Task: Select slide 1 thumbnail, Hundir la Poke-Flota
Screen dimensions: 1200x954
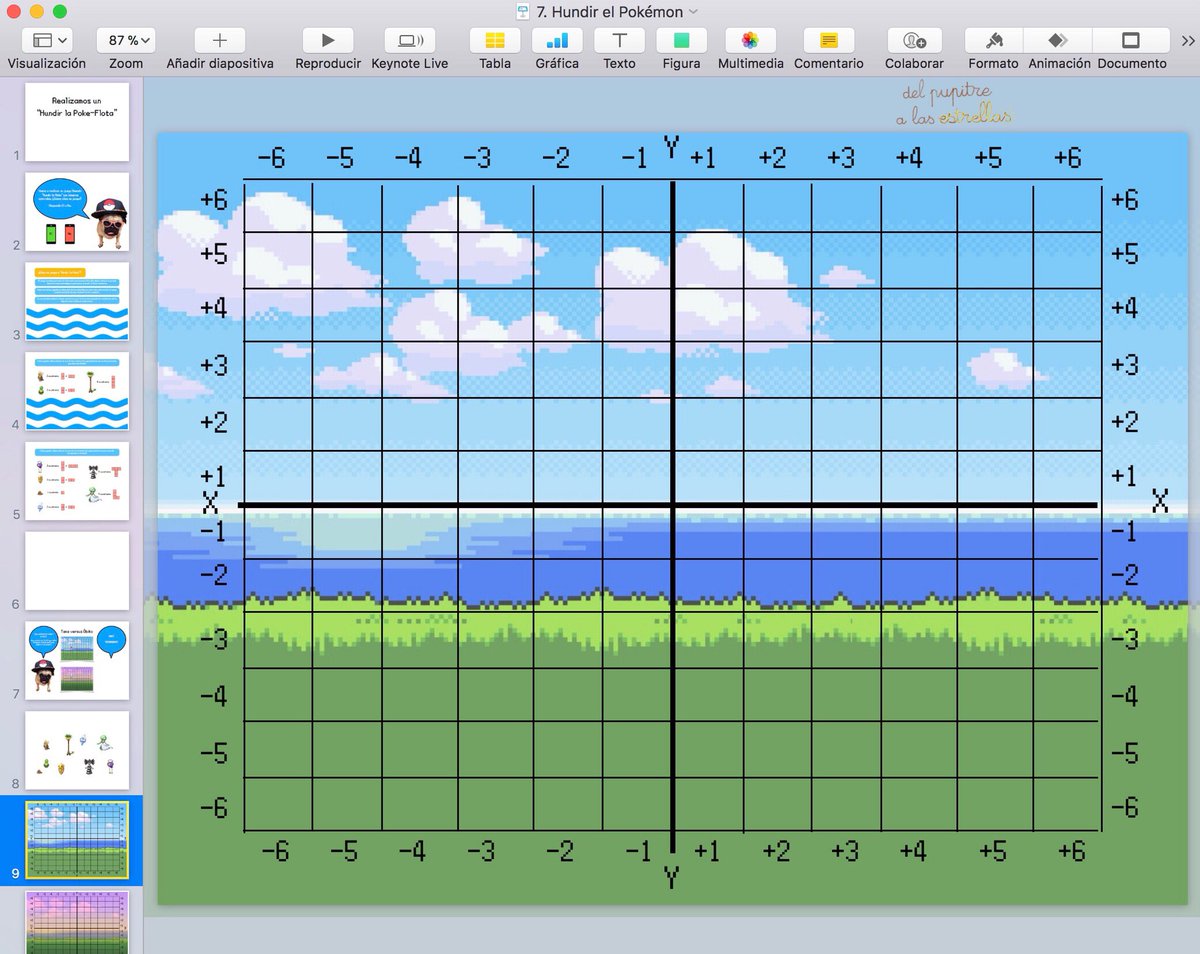Action: pos(77,122)
